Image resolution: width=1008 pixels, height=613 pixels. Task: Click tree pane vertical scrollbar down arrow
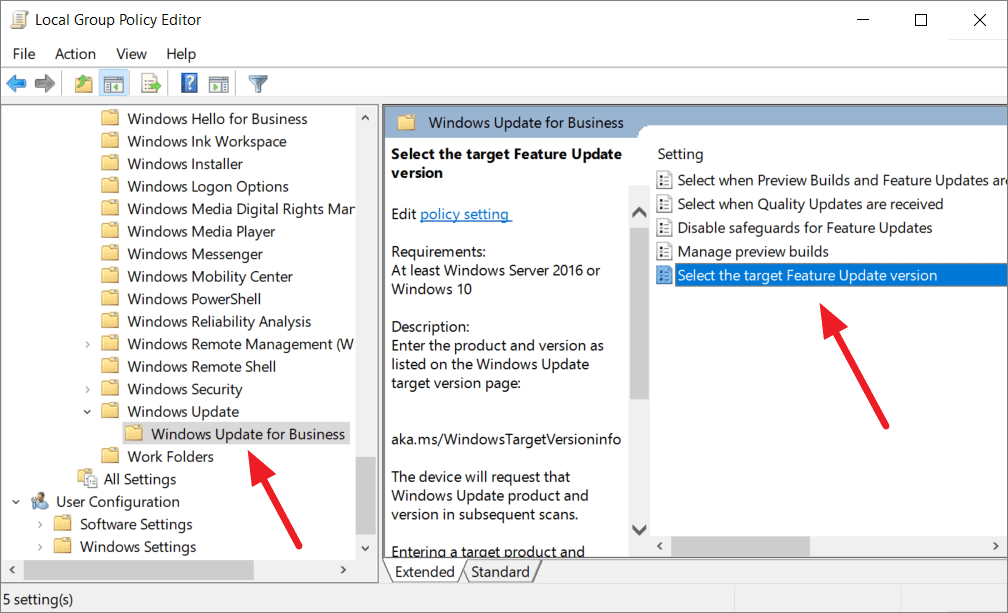point(365,547)
